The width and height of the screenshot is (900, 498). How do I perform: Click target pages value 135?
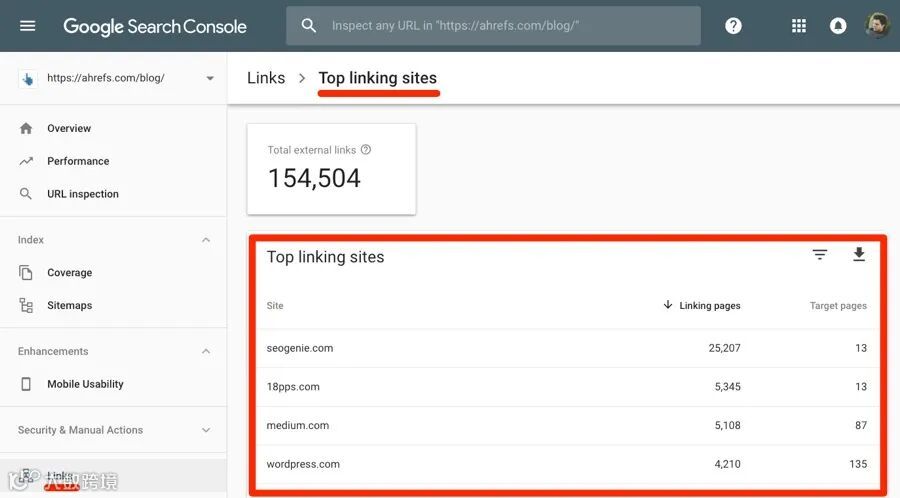click(x=858, y=464)
